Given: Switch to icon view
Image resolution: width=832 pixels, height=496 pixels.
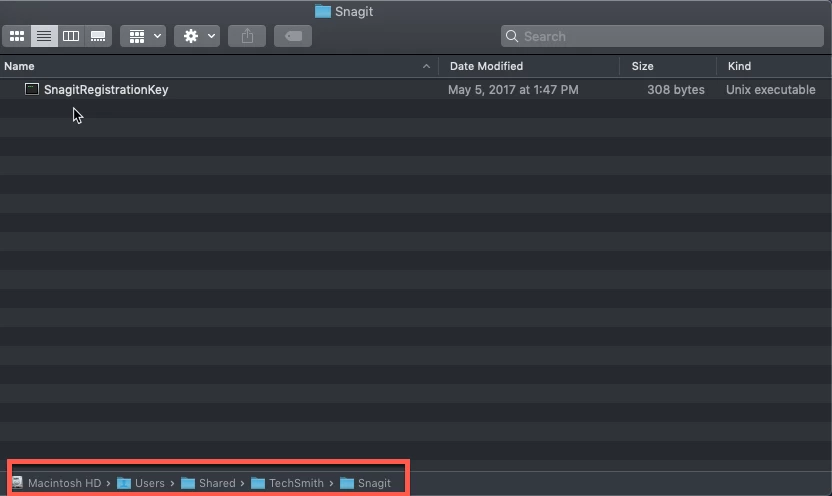Looking at the screenshot, I should (17, 36).
